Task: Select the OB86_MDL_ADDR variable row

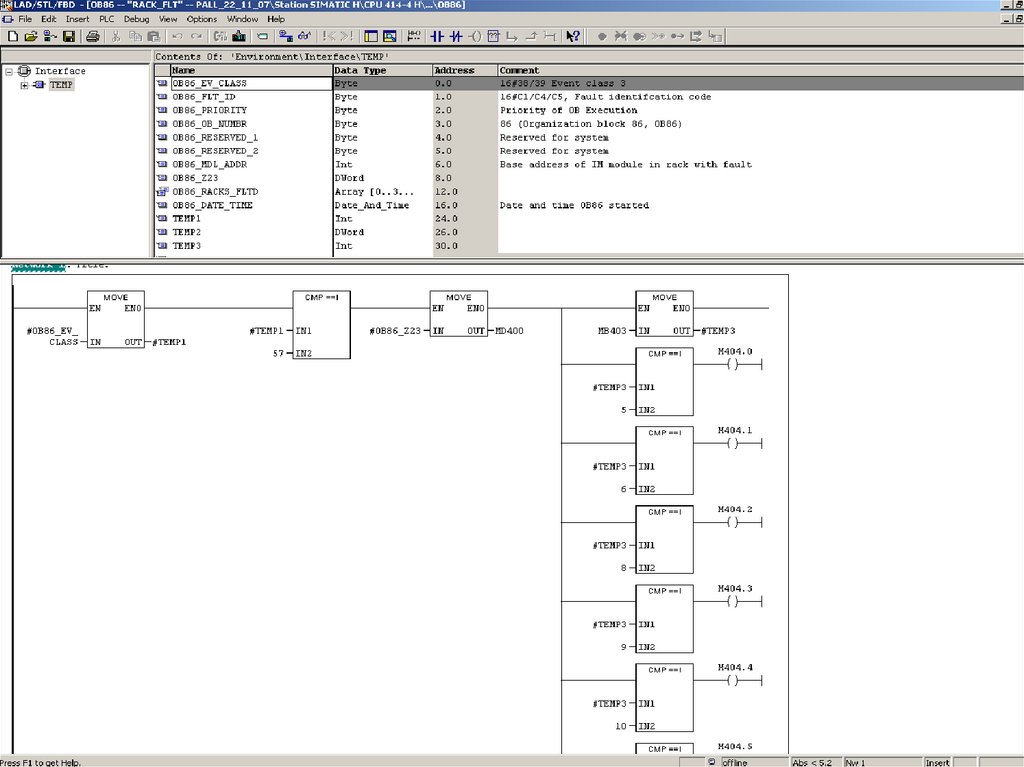Action: (x=589, y=165)
